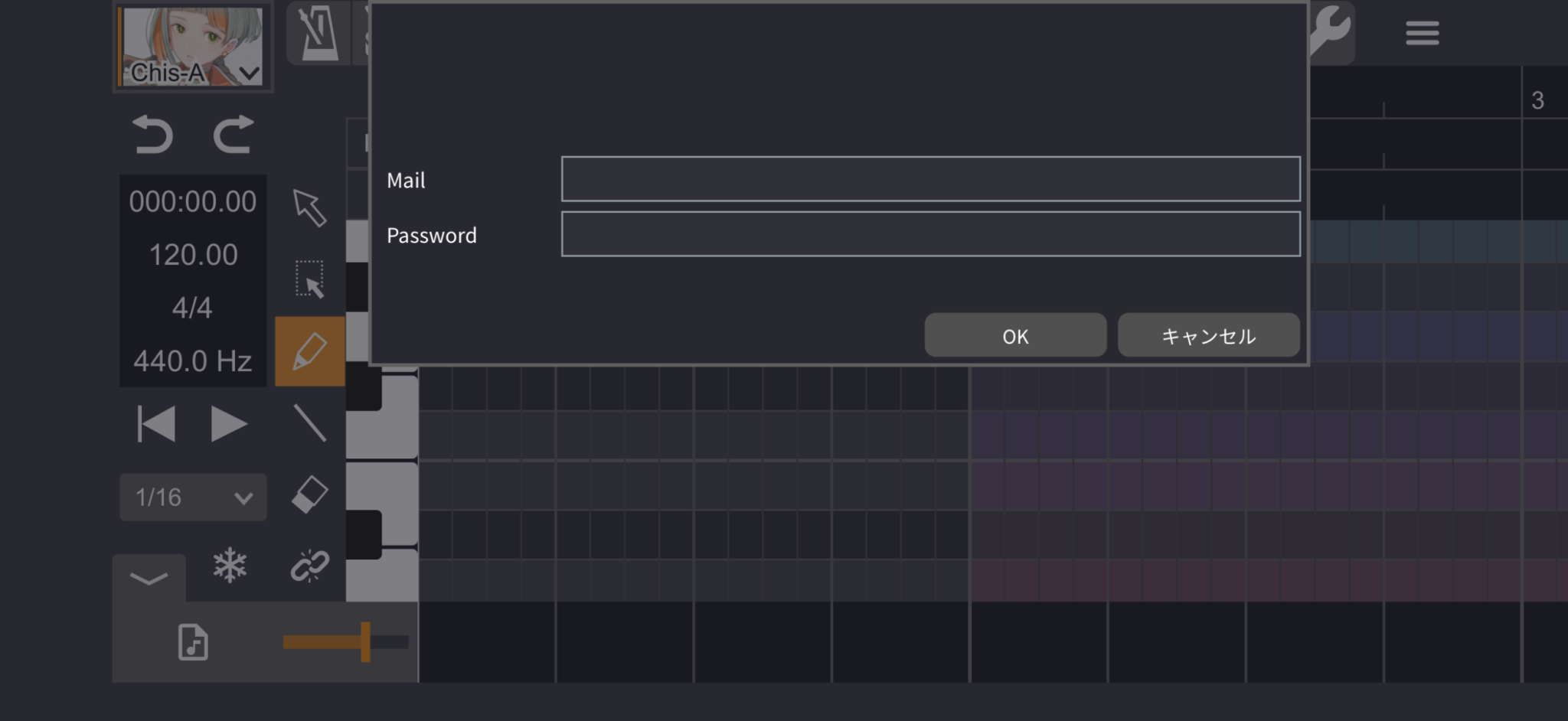
Task: Select the Arrow pointer tool
Action: [309, 208]
